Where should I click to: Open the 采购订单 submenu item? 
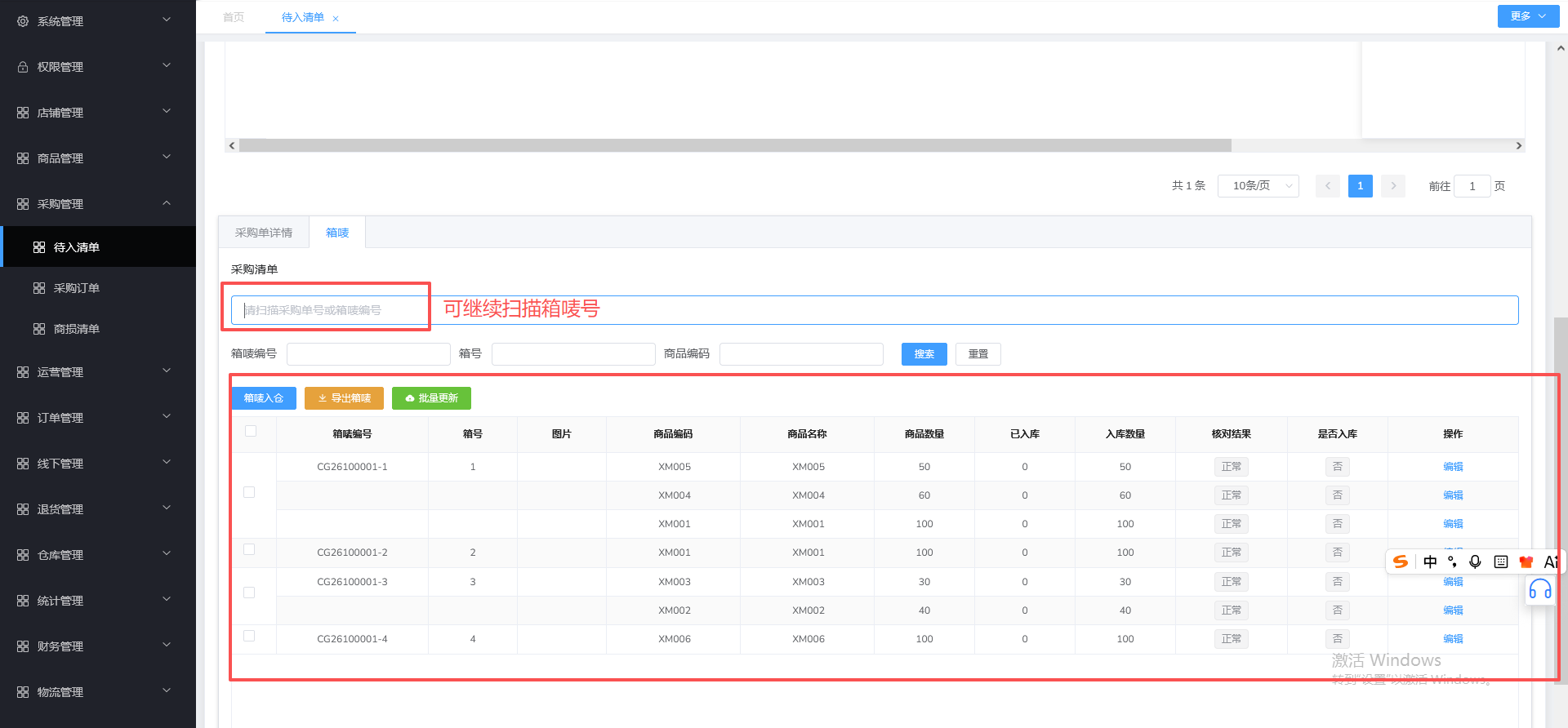point(98,288)
